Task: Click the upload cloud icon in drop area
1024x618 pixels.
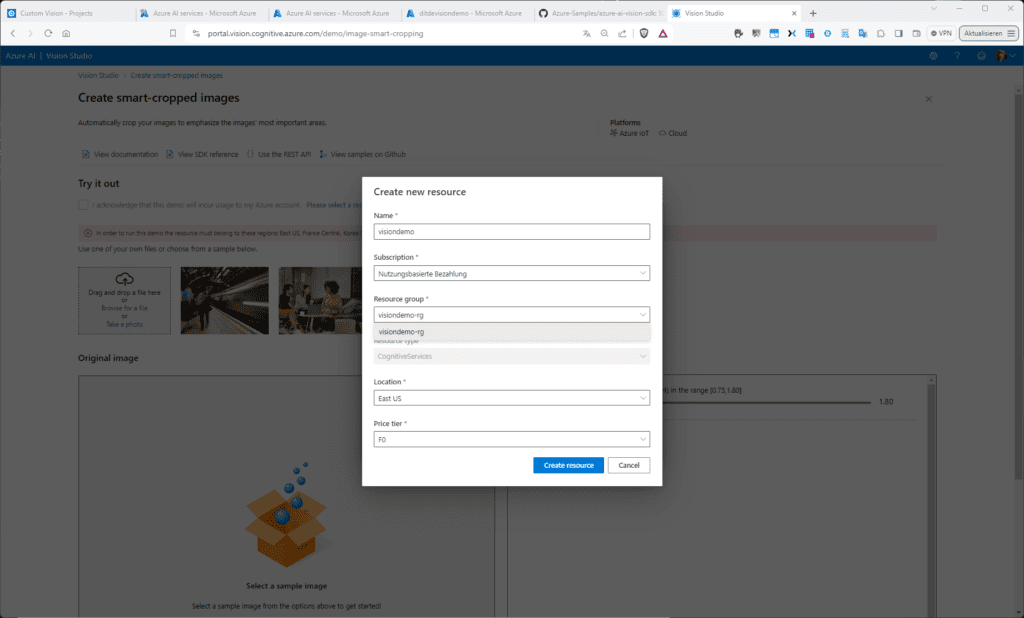Action: coord(124,279)
